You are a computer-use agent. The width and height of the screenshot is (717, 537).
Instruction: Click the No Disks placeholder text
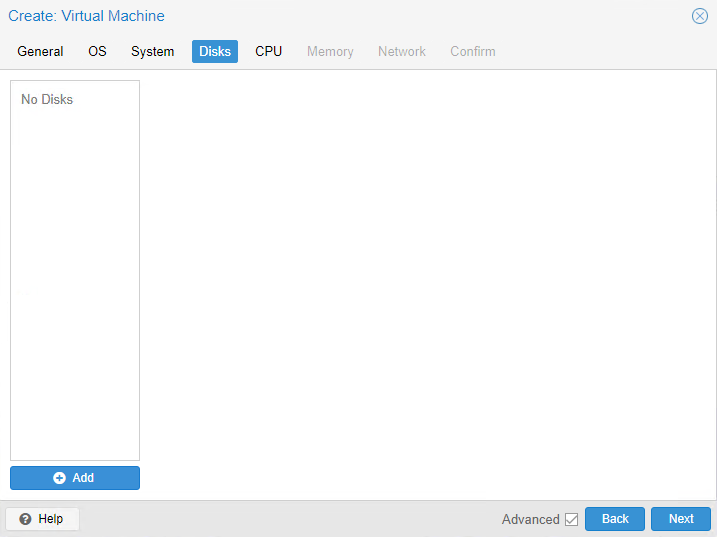[47, 99]
